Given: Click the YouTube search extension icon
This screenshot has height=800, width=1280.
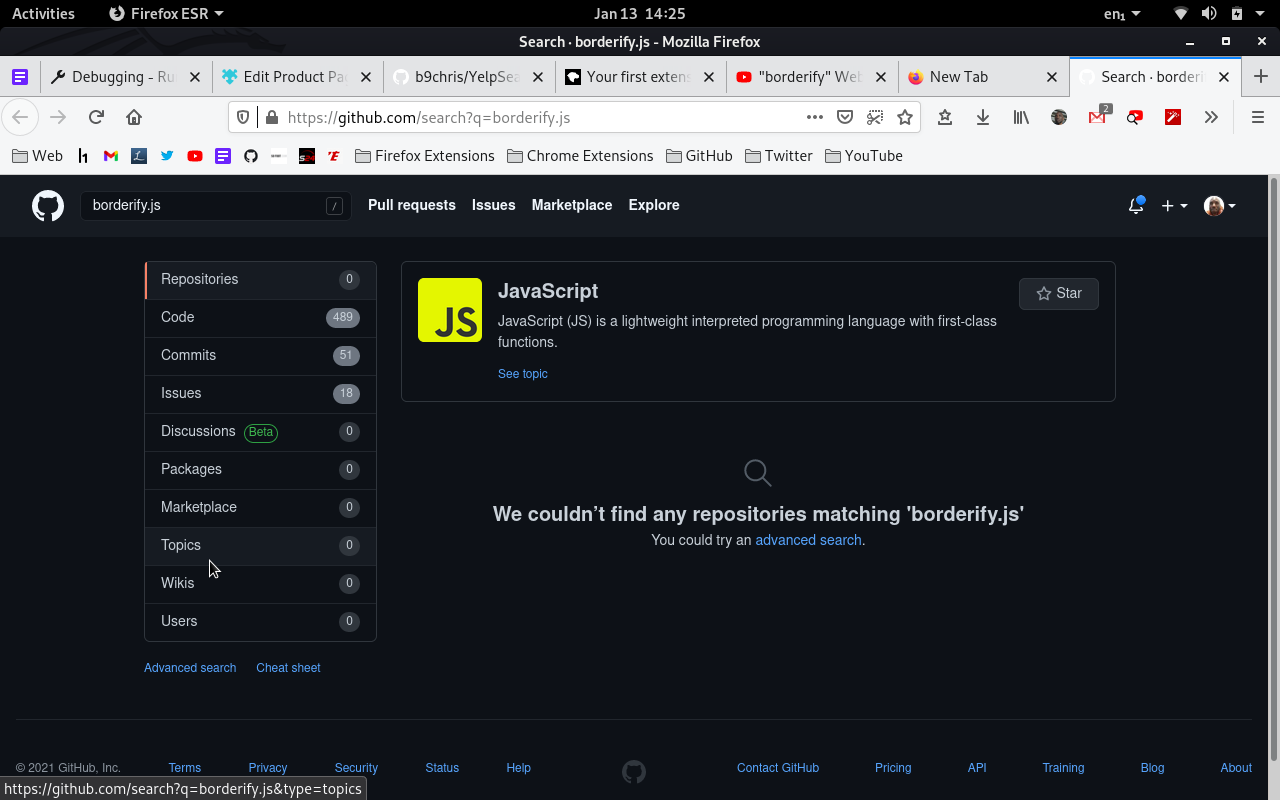Looking at the screenshot, I should click(1135, 117).
